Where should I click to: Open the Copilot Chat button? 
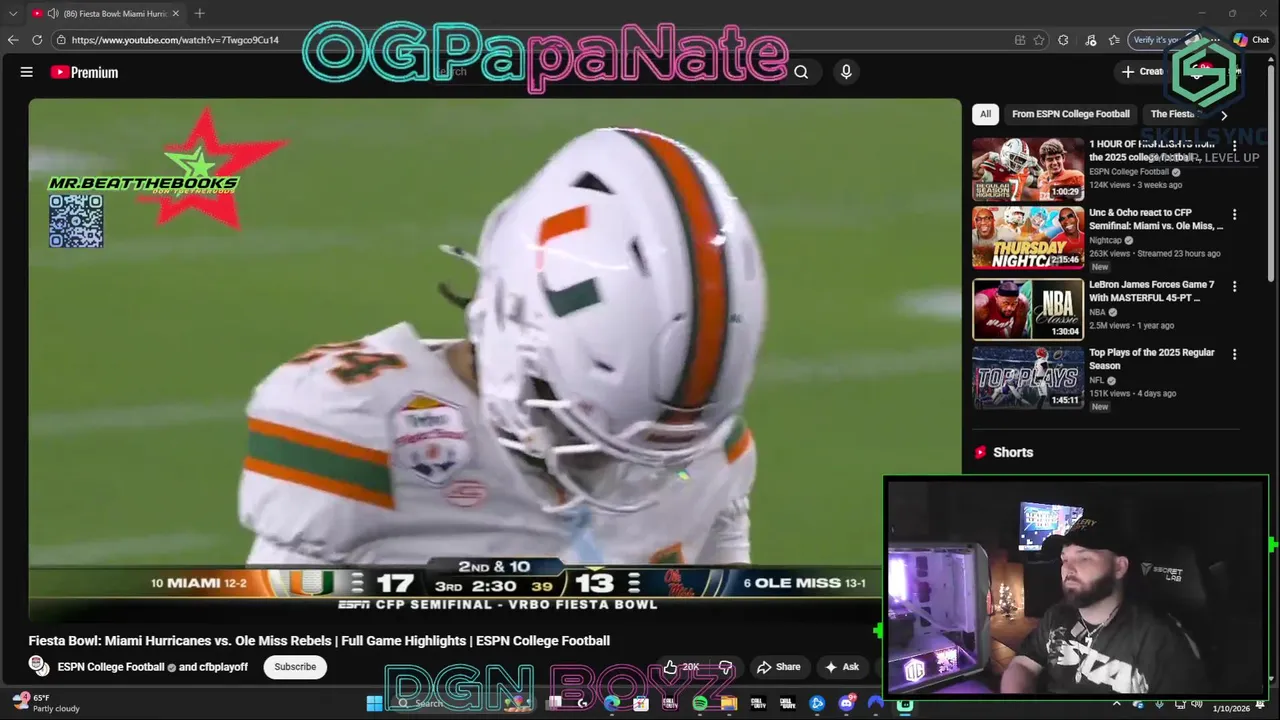click(1252, 40)
